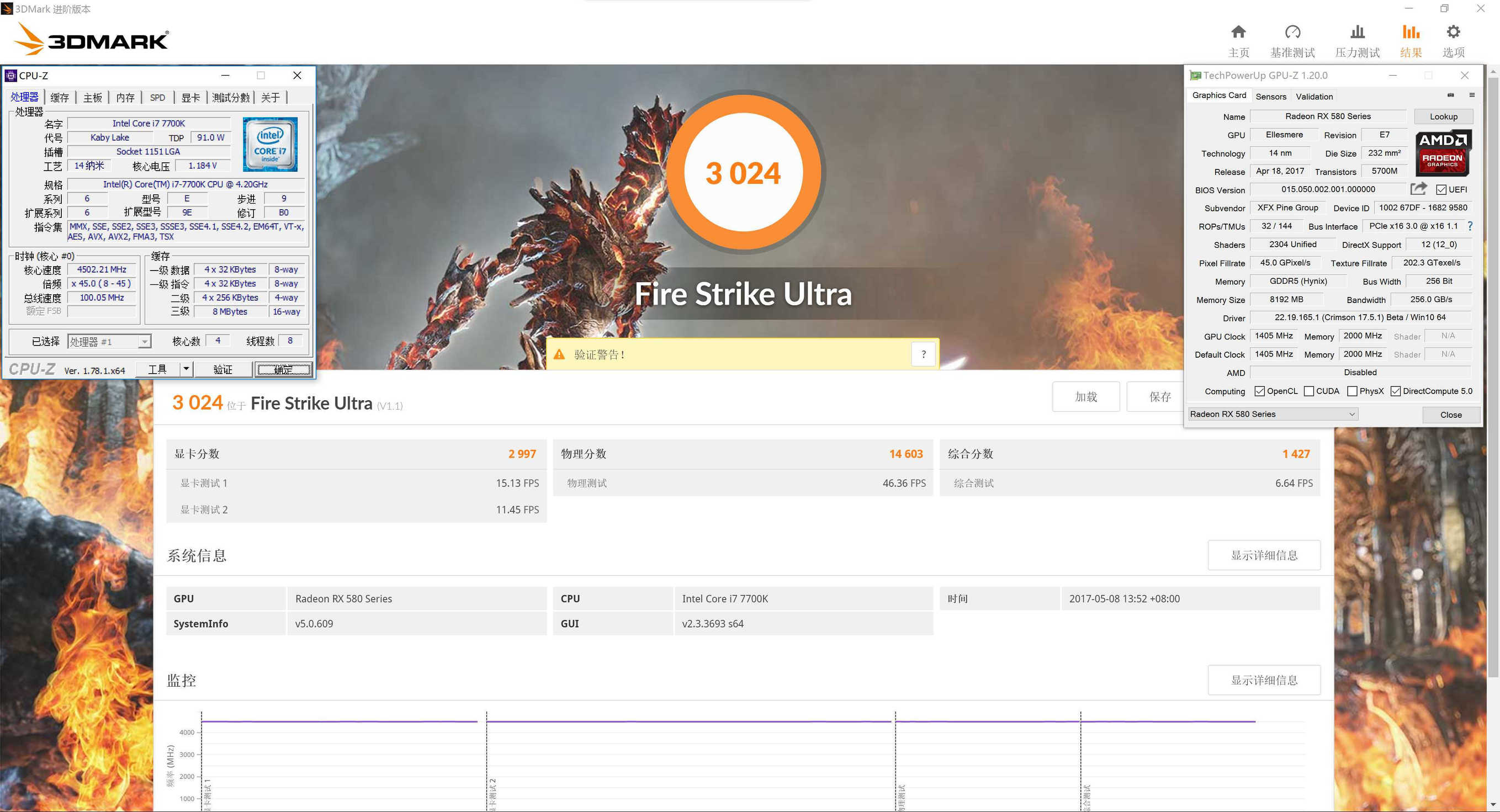The width and height of the screenshot is (1500, 812).
Task: Open the results chart icon
Action: pos(1411,32)
